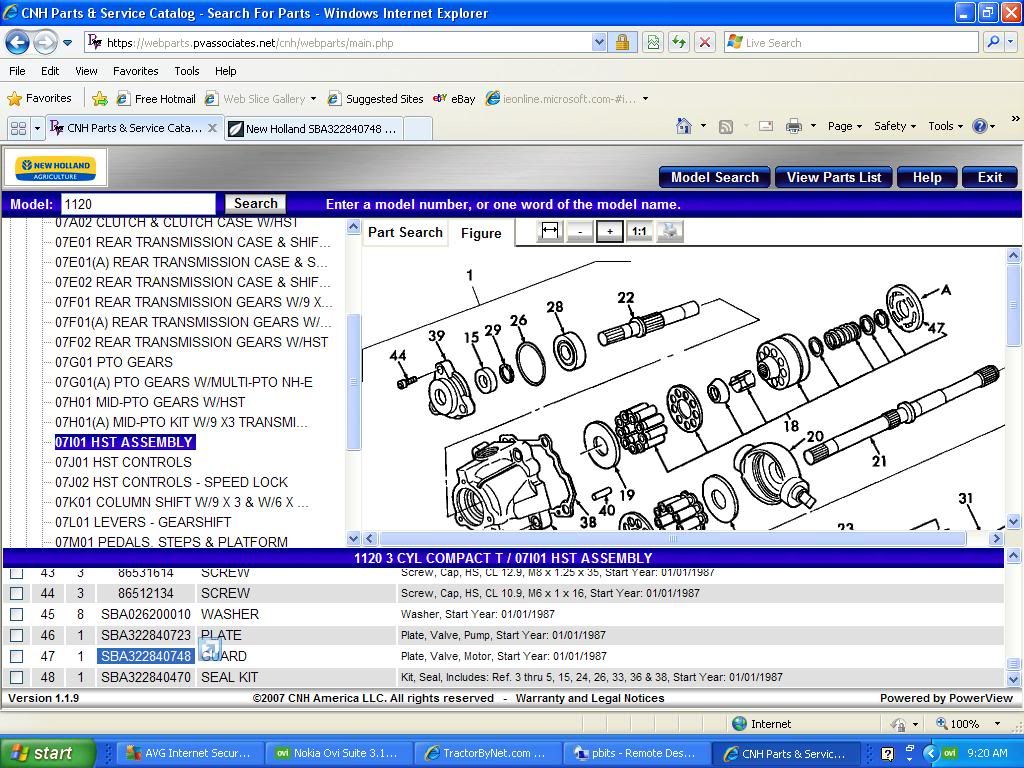
Task: Open Quick Tabs grid icon
Action: (x=18, y=128)
